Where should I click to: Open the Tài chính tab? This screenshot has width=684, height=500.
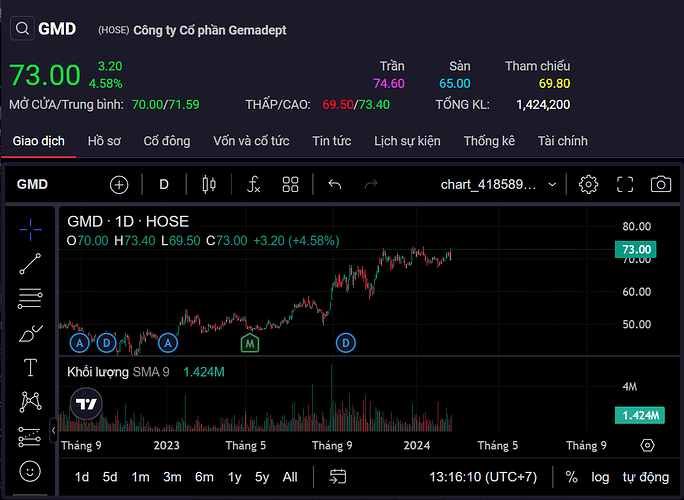(562, 141)
